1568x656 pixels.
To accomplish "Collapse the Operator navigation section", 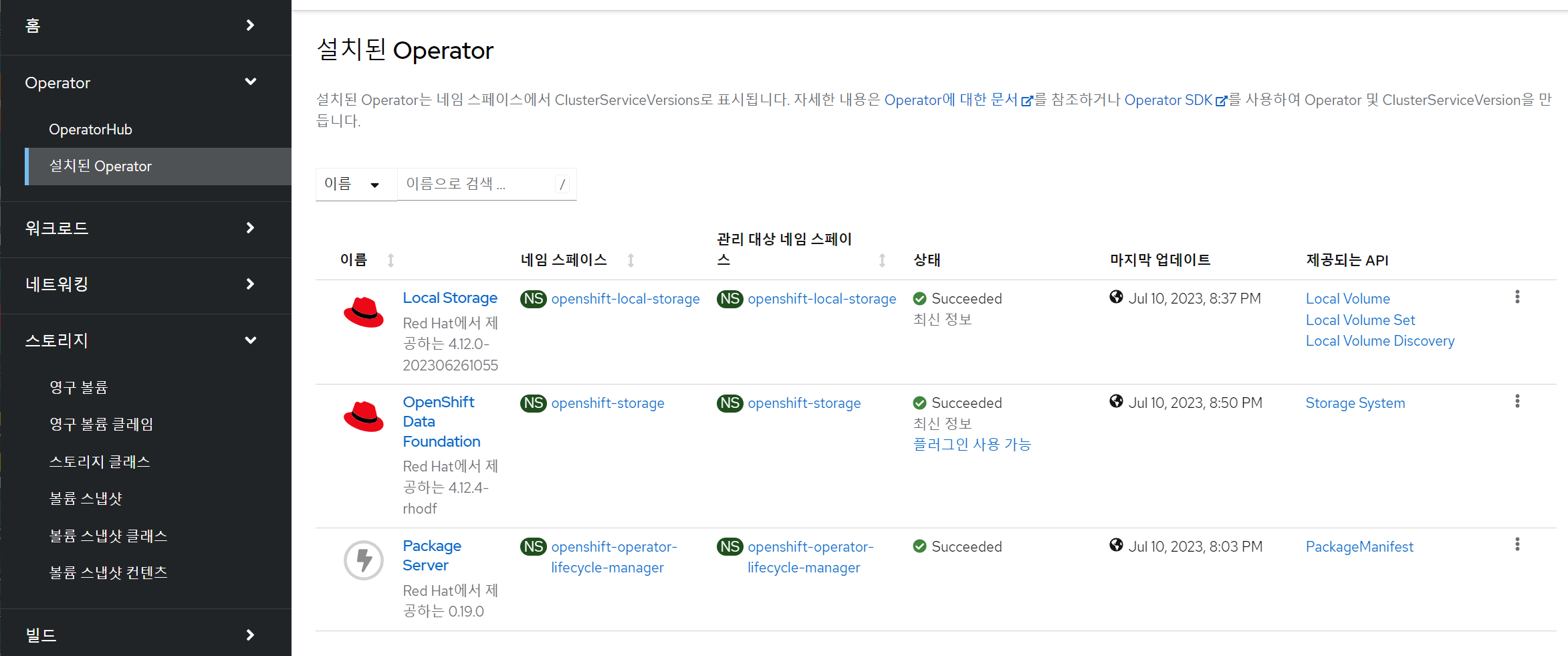I will click(x=146, y=82).
